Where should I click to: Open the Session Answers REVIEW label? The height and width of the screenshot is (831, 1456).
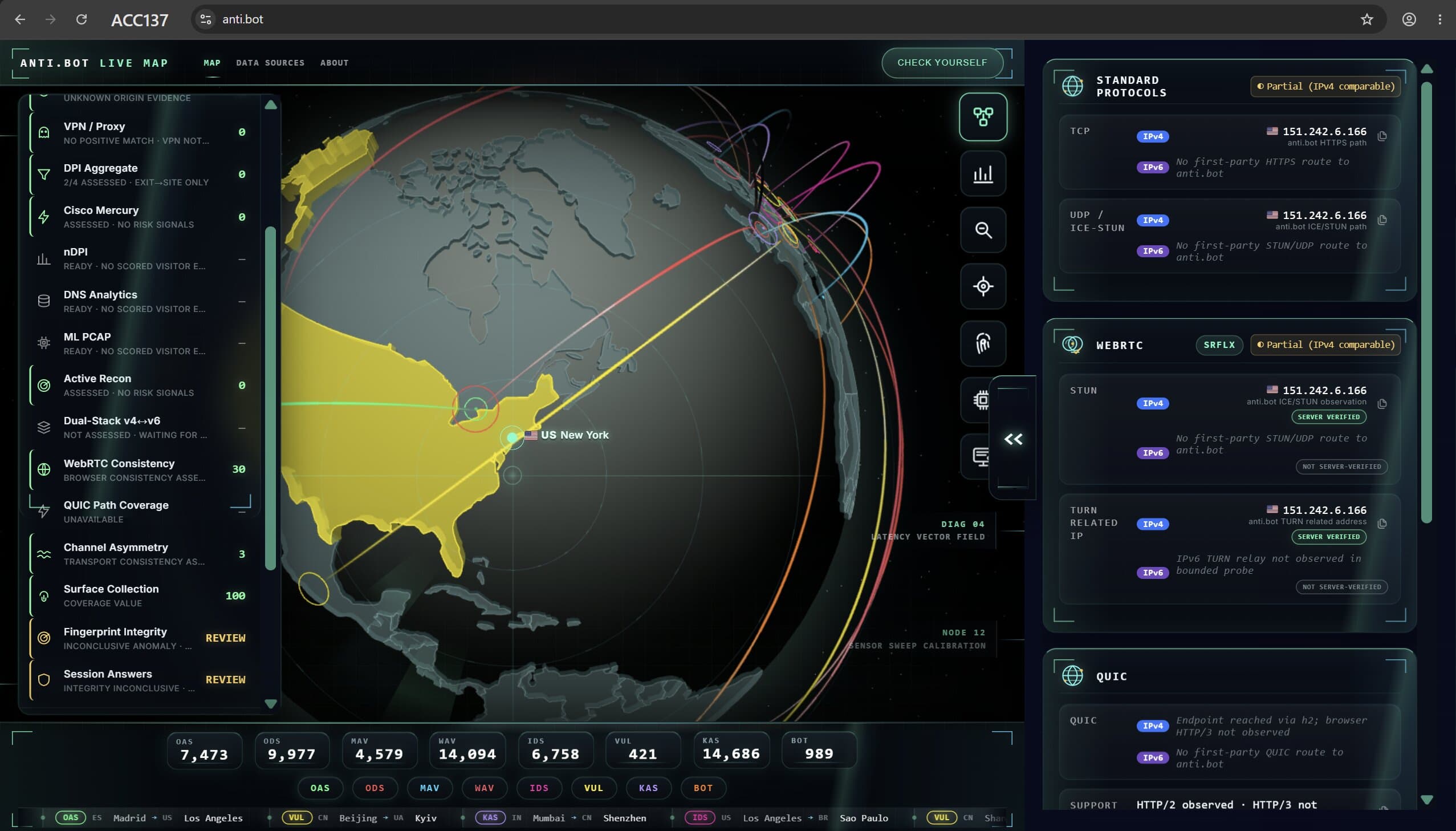pyautogui.click(x=225, y=680)
